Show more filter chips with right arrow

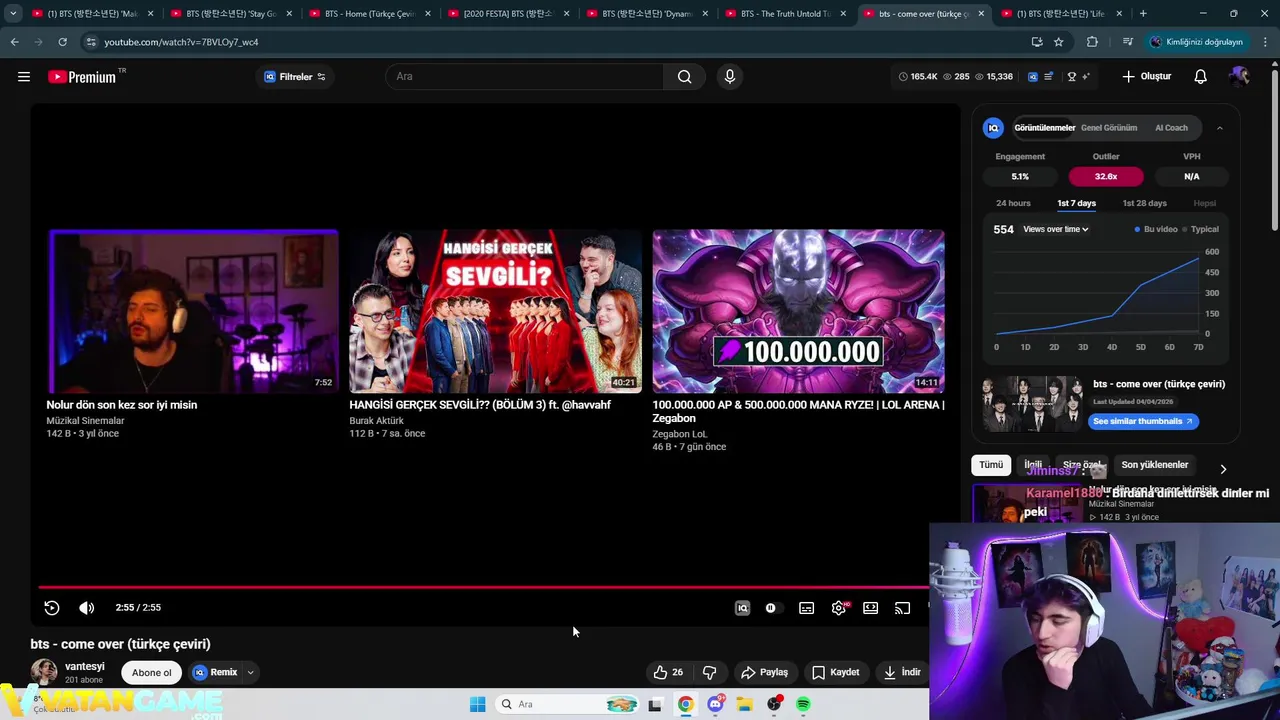(x=1222, y=469)
